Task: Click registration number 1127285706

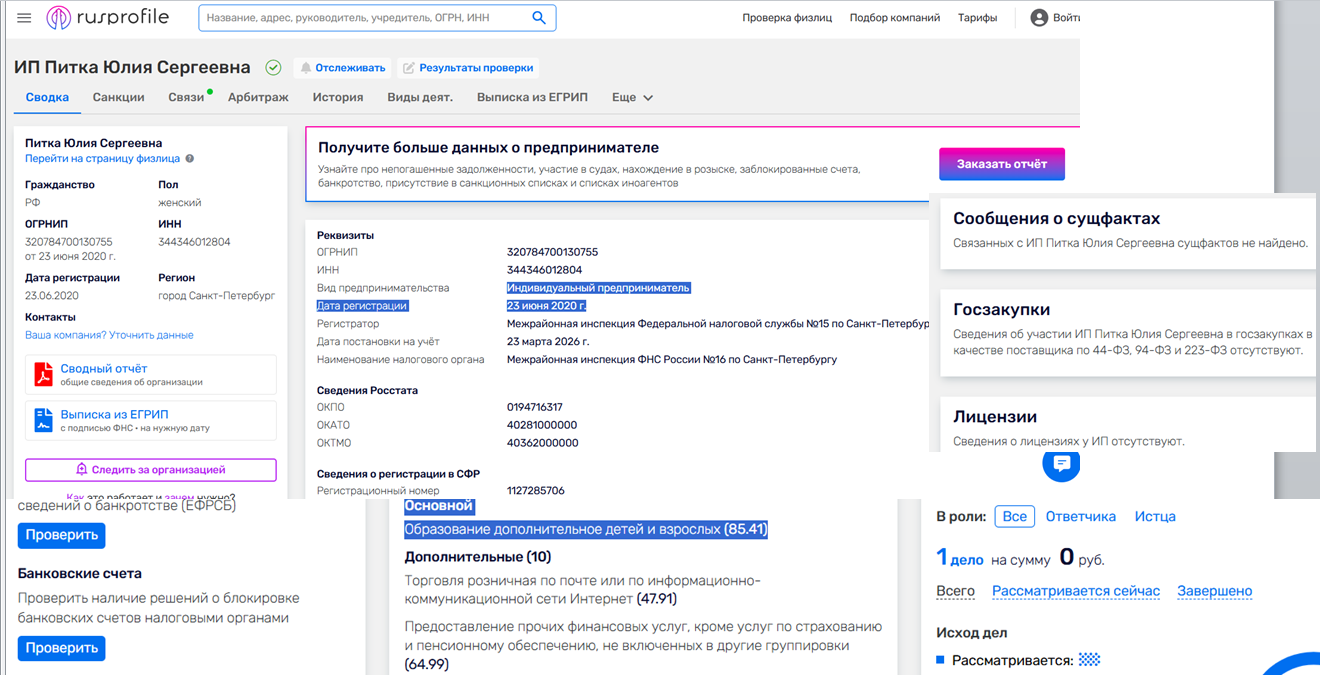Action: tap(536, 491)
